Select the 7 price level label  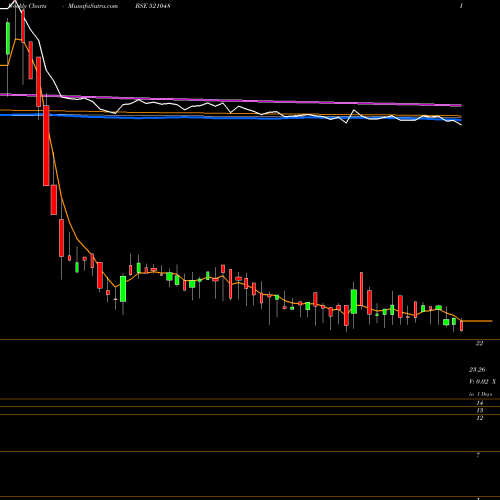478,455
